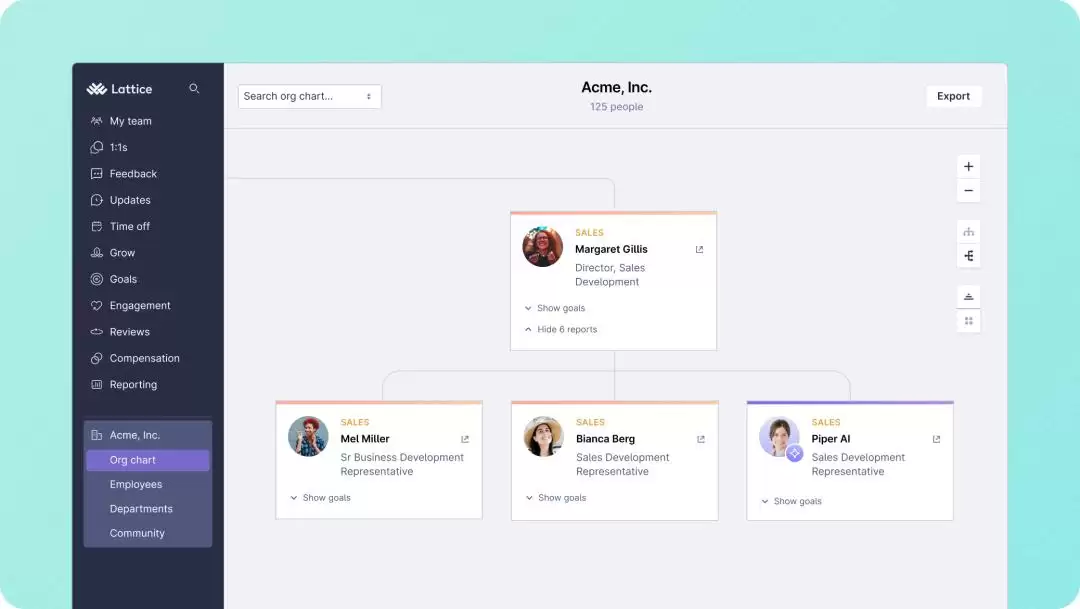The width and height of the screenshot is (1080, 609).
Task: Click the search magnifier icon in sidebar
Action: pos(194,88)
